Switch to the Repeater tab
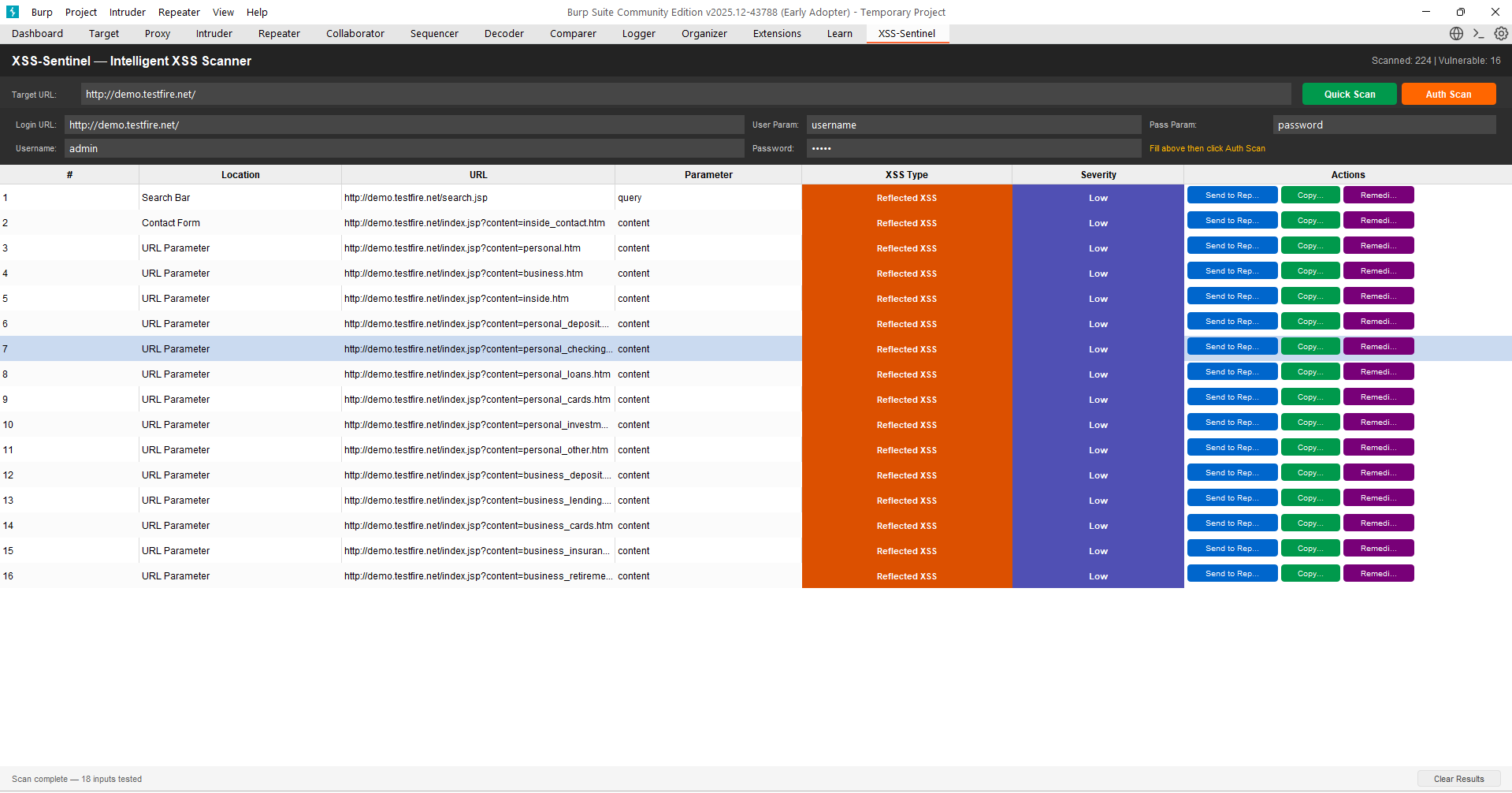Viewport: 1512px width, 793px height. pyautogui.click(x=279, y=33)
